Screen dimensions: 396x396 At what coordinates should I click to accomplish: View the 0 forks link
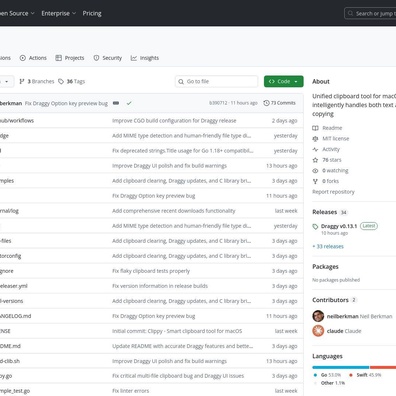(x=330, y=181)
